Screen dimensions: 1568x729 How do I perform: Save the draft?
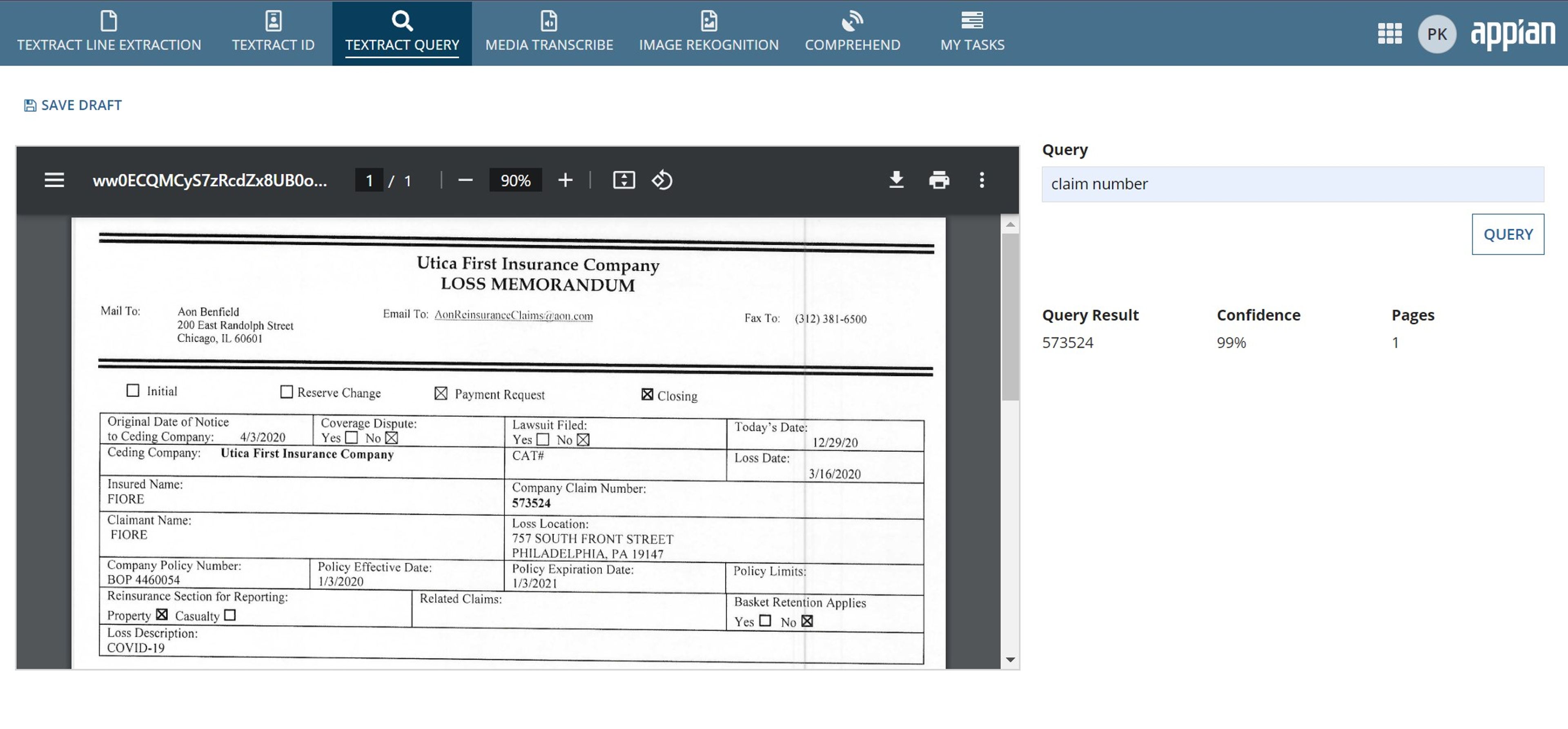(73, 105)
